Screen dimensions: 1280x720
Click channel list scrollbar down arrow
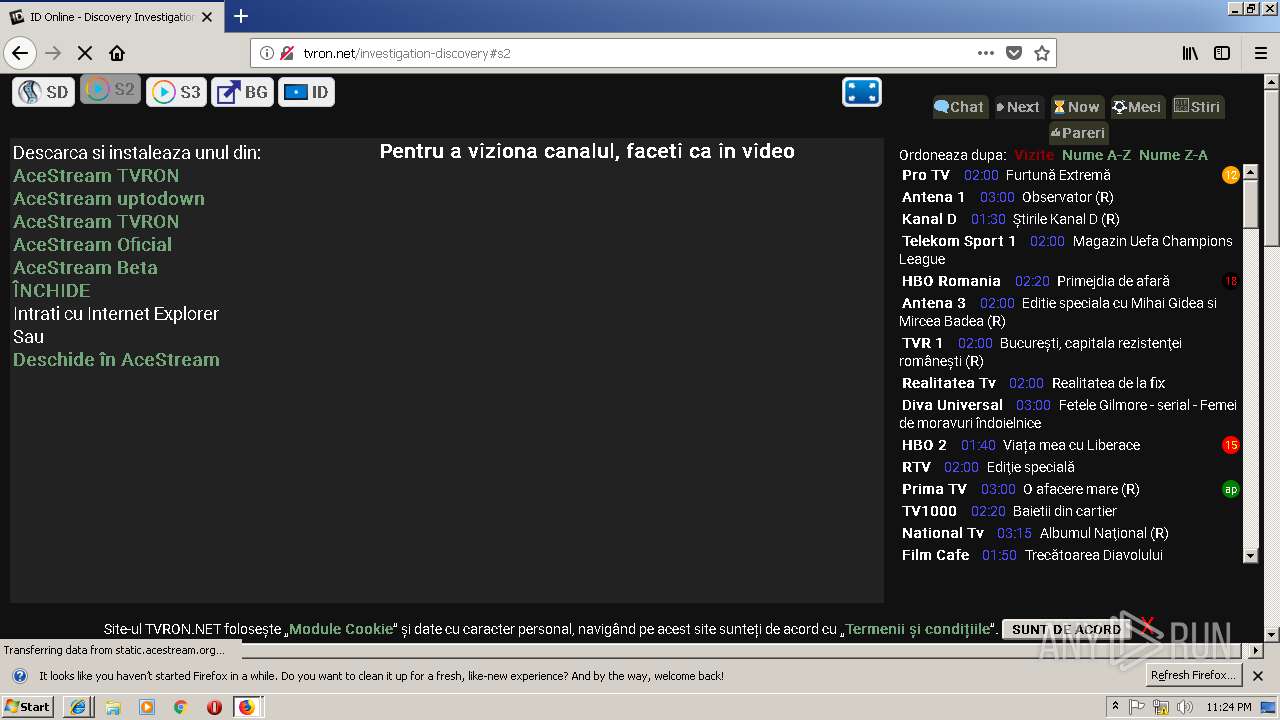tap(1250, 555)
